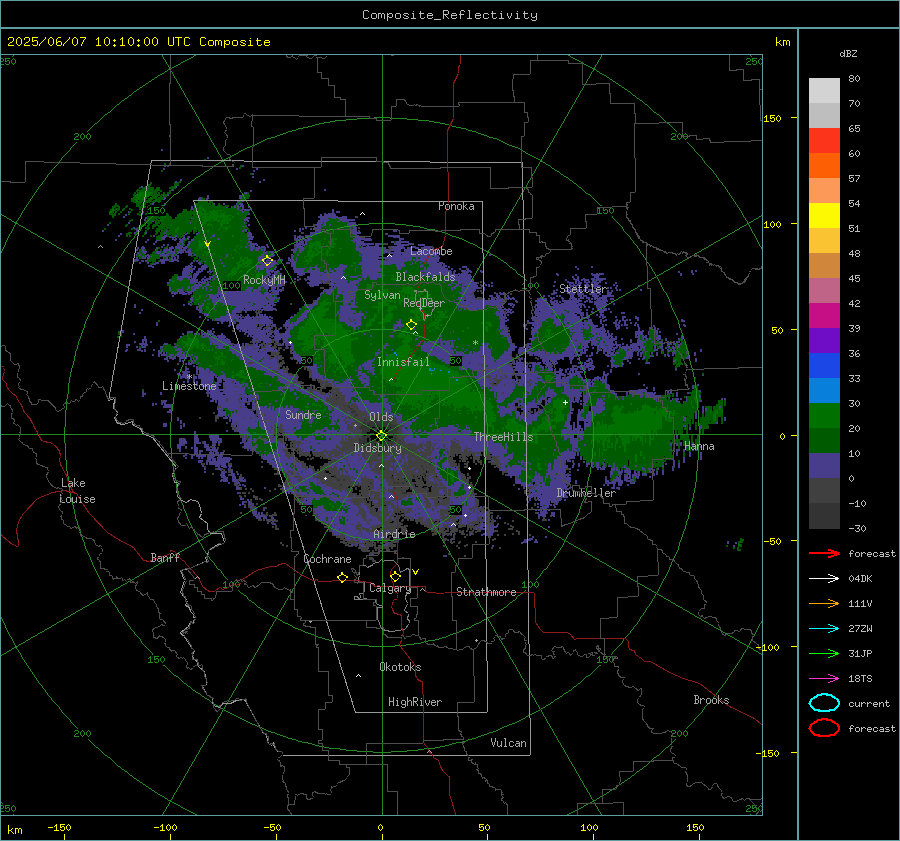This screenshot has height=841, width=900.
Task: Click the Vulcan city label
Action: pos(508,743)
